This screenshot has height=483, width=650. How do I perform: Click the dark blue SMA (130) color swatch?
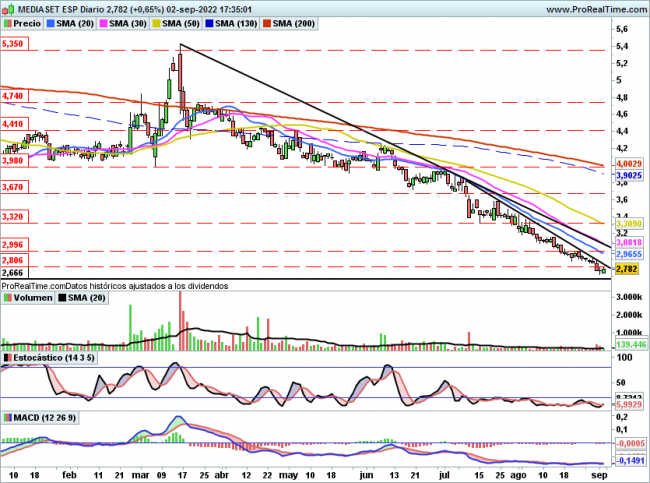tap(209, 24)
